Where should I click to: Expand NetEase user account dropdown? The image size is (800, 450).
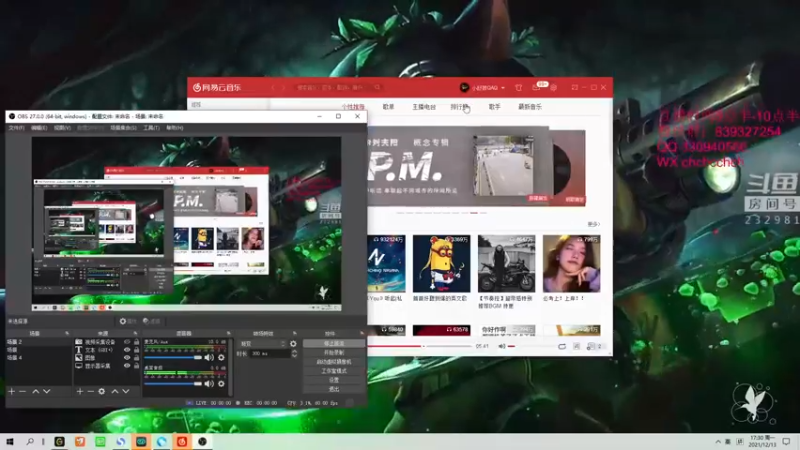click(503, 88)
